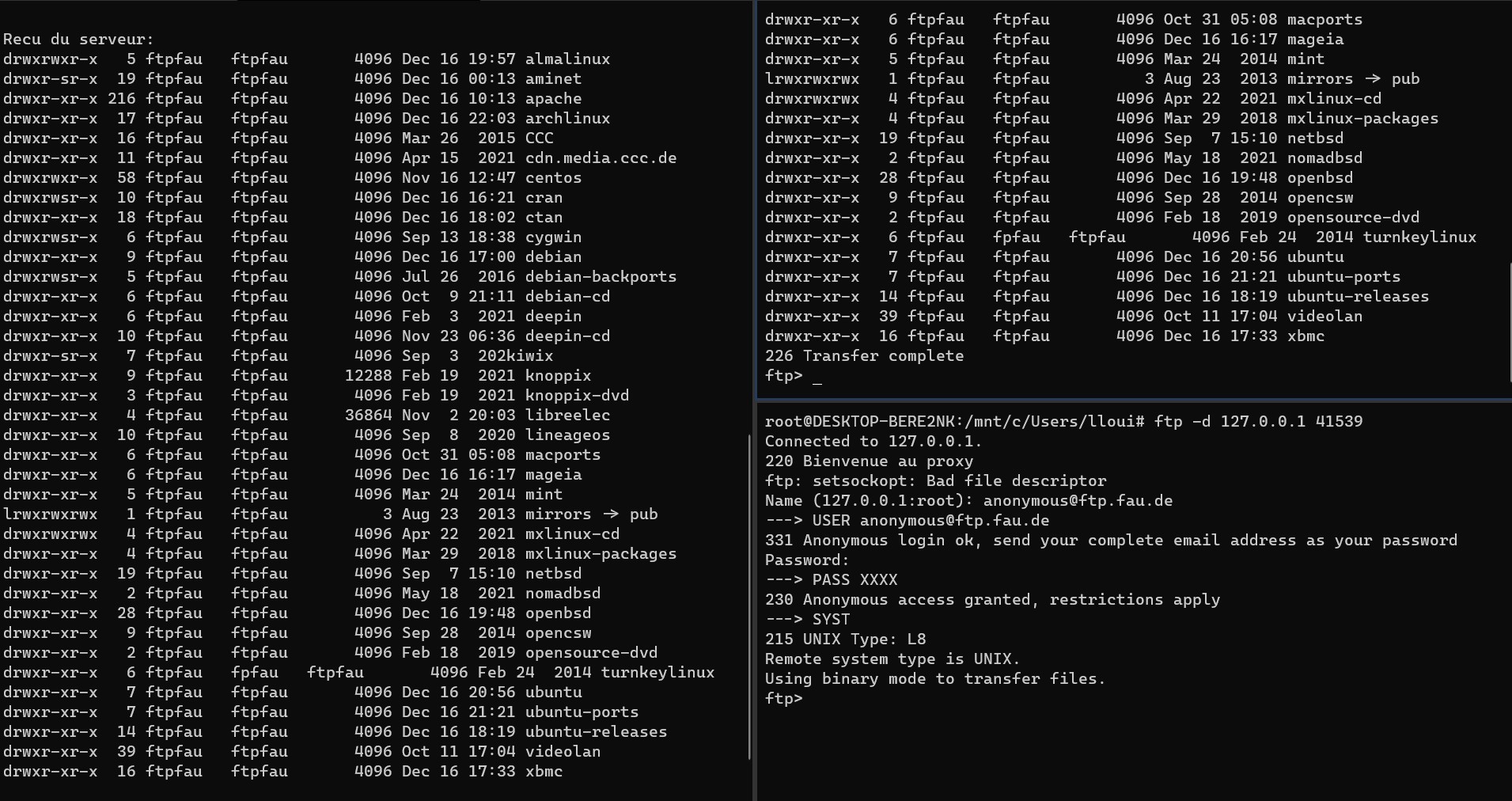
Task: Click 'mirrors -> pub' in the top-right pane
Action: [x=1353, y=79]
